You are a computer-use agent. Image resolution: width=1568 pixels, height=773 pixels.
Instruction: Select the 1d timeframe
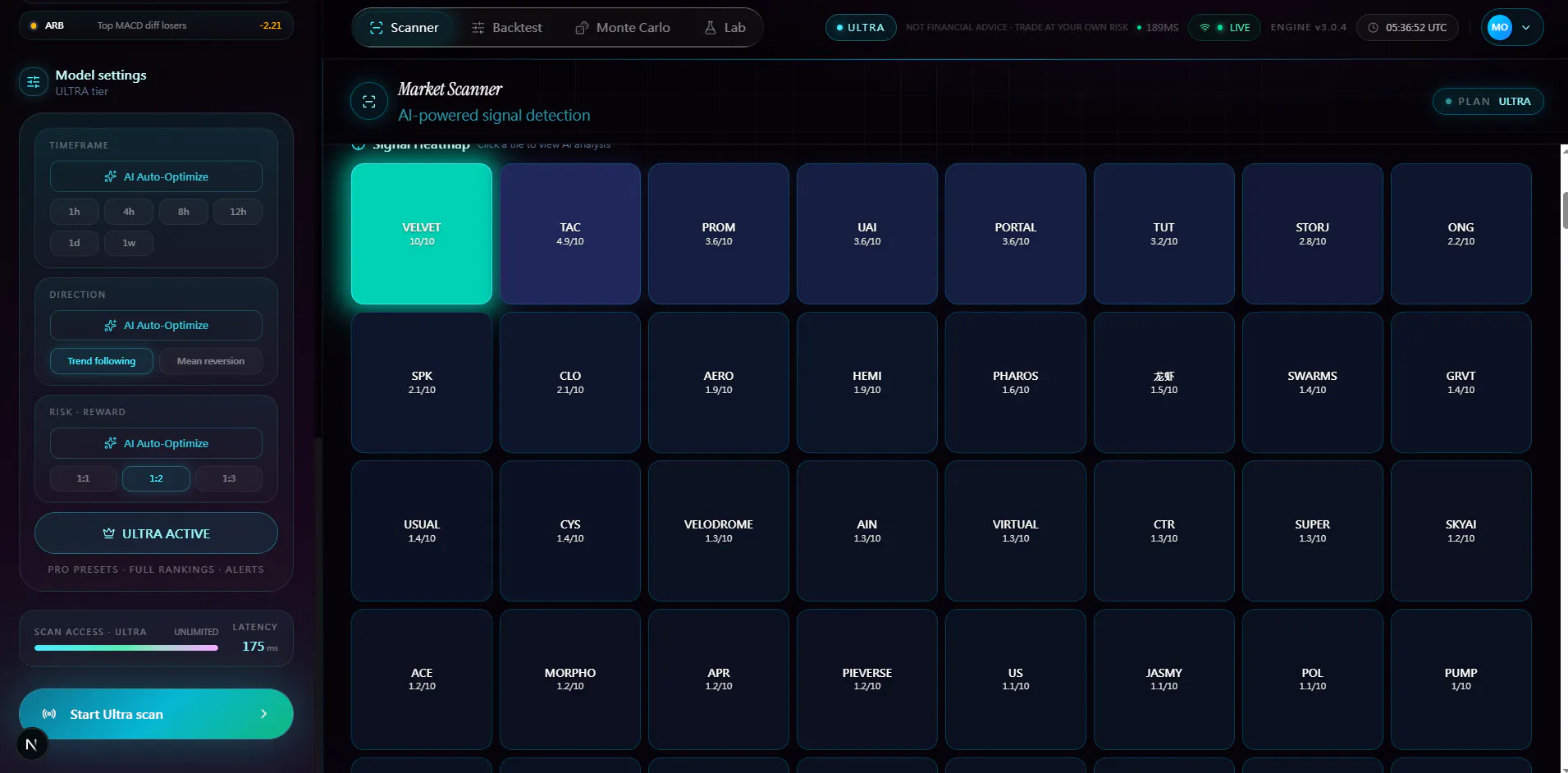(75, 243)
